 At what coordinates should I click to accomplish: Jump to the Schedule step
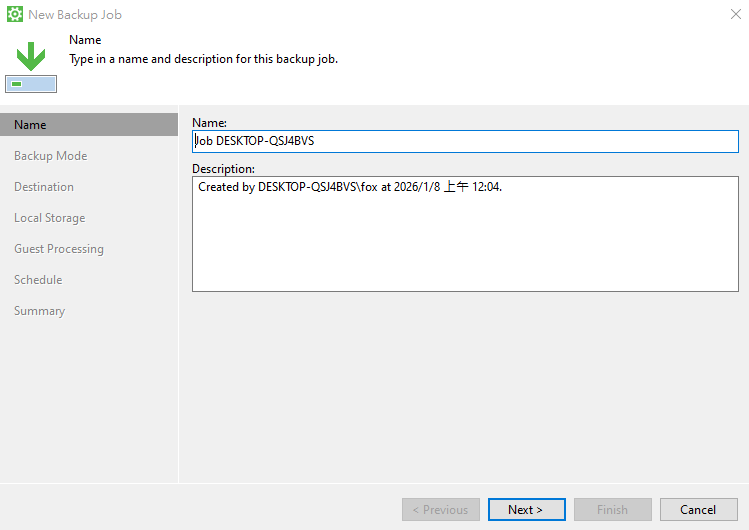pos(38,280)
